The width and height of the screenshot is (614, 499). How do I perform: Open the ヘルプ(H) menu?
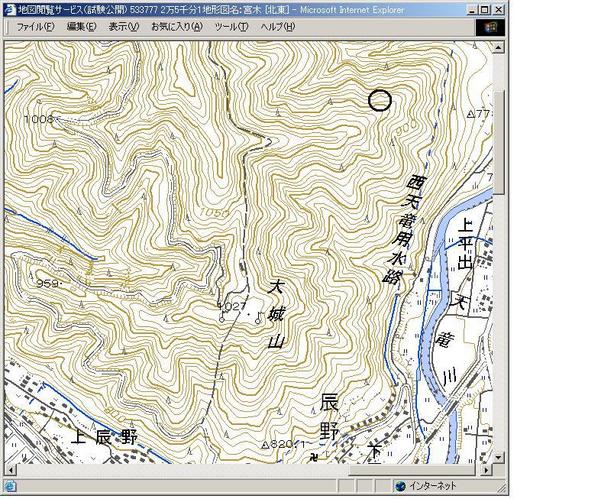click(x=278, y=27)
